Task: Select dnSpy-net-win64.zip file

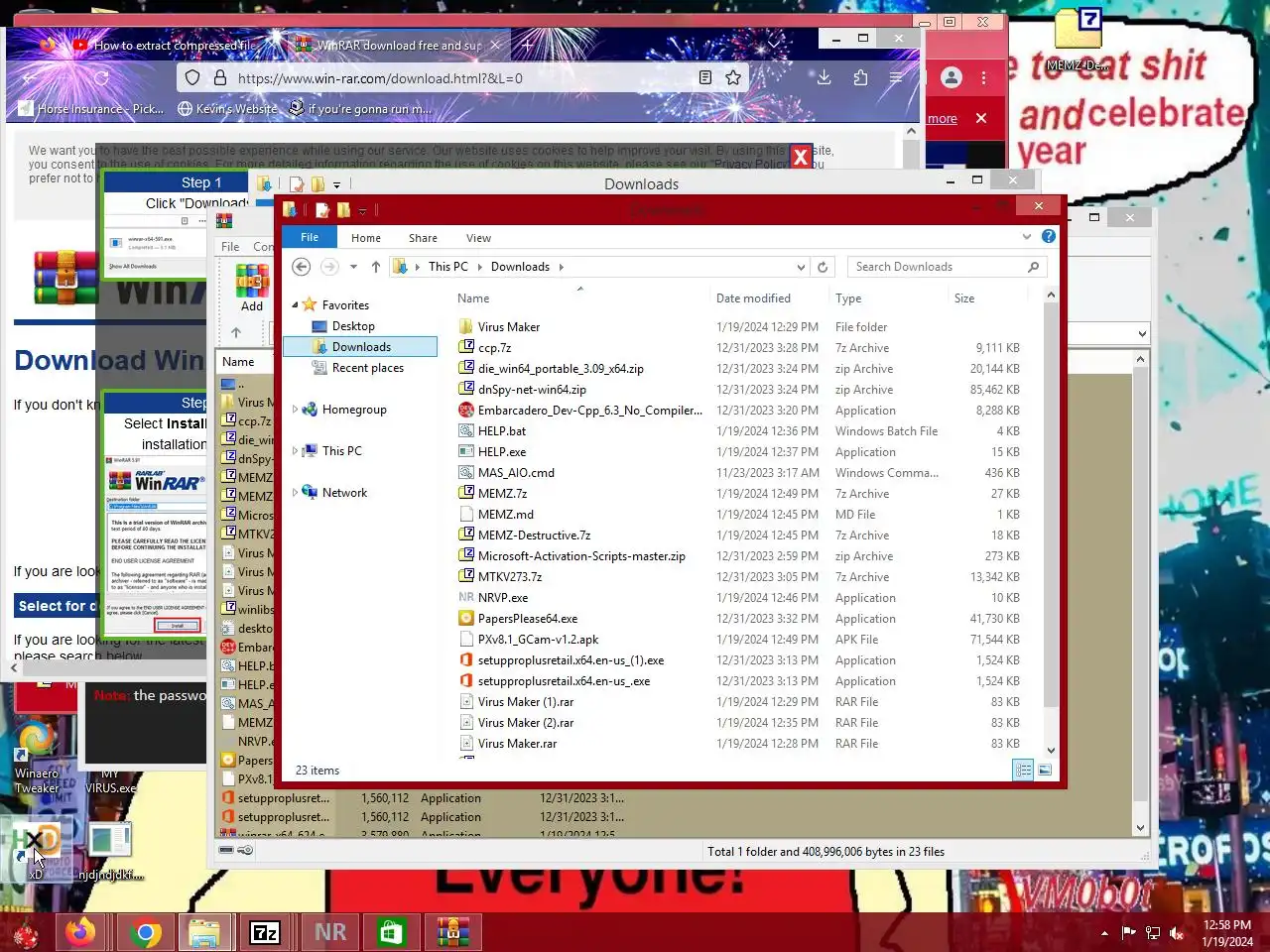Action: tap(532, 390)
